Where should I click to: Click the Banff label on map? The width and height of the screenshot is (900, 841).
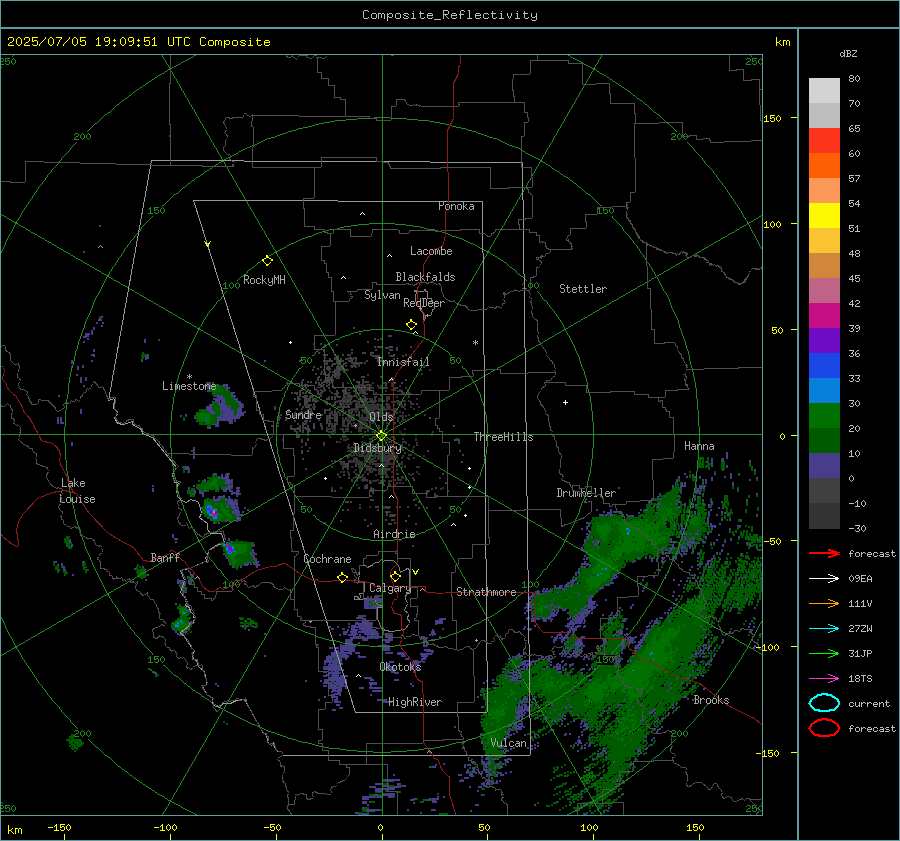(x=165, y=558)
